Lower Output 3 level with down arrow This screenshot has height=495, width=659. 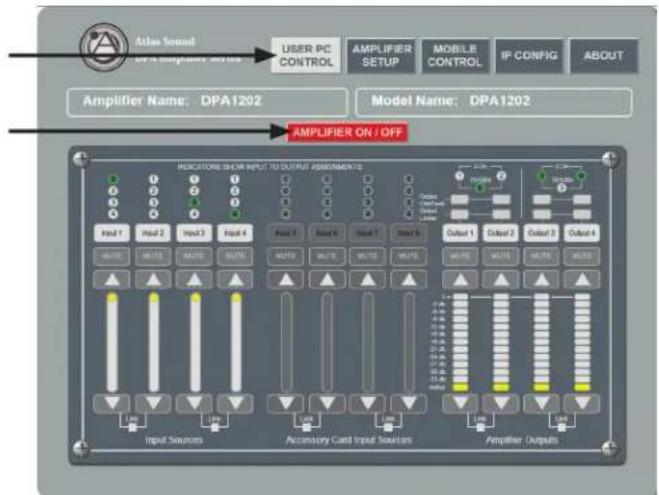541,403
